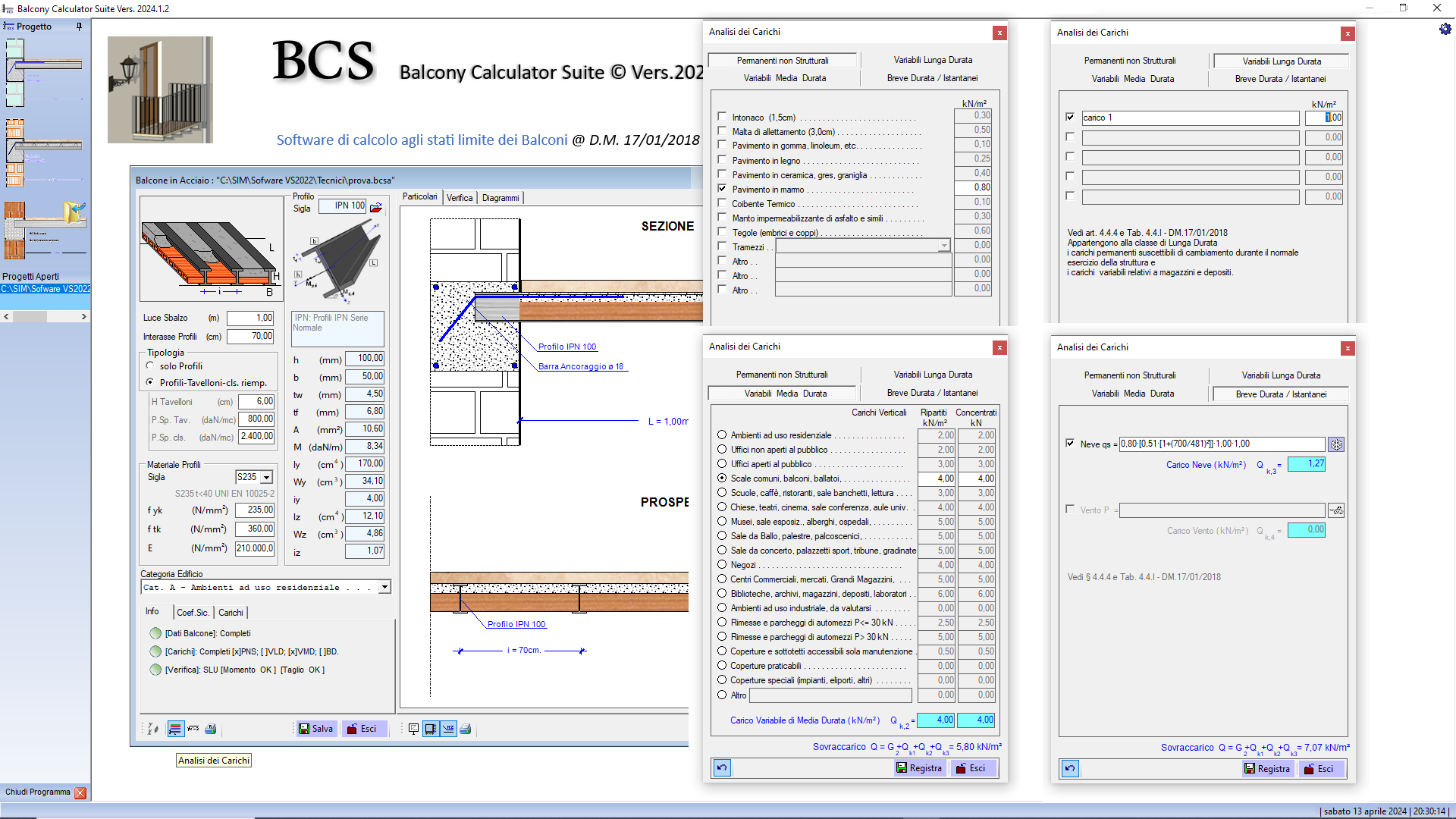
Task: Toggle the dimensions view icon in drawing toolbar
Action: pos(430,729)
